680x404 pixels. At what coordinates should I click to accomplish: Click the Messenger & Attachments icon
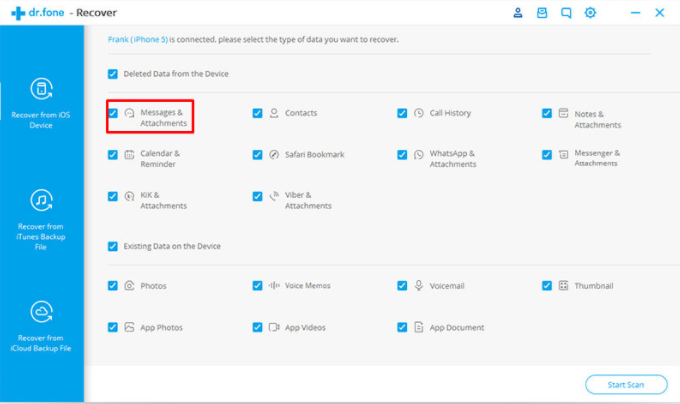563,154
